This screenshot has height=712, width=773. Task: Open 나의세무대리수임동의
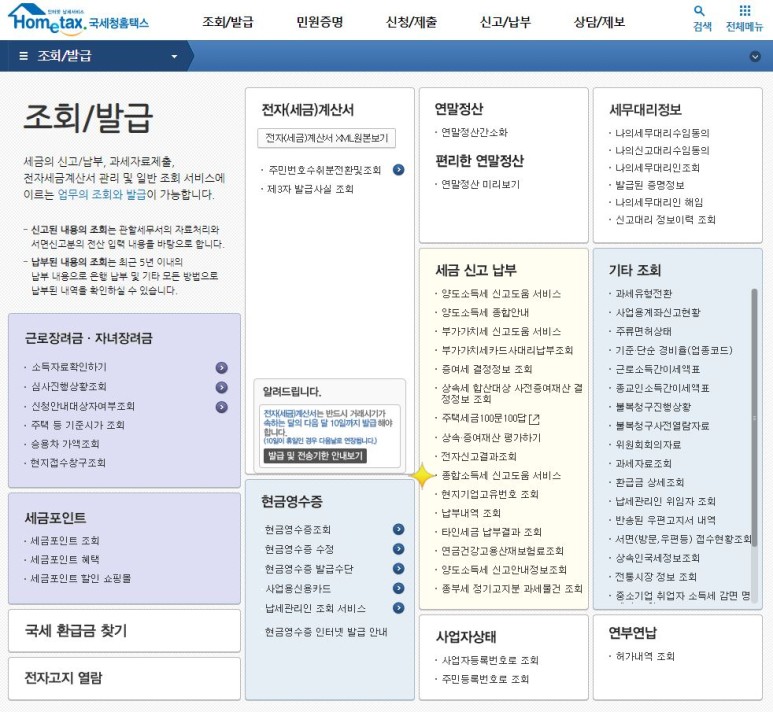point(662,133)
